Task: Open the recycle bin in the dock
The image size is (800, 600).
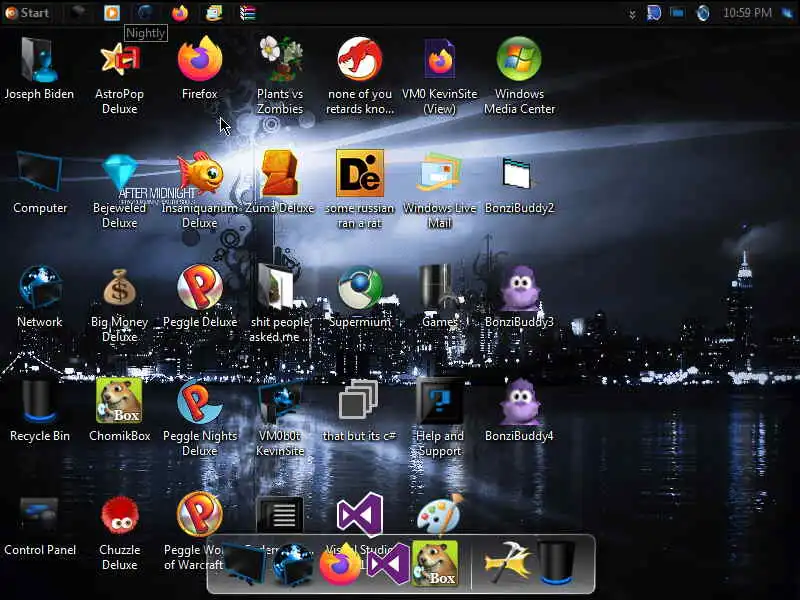Action: (557, 563)
